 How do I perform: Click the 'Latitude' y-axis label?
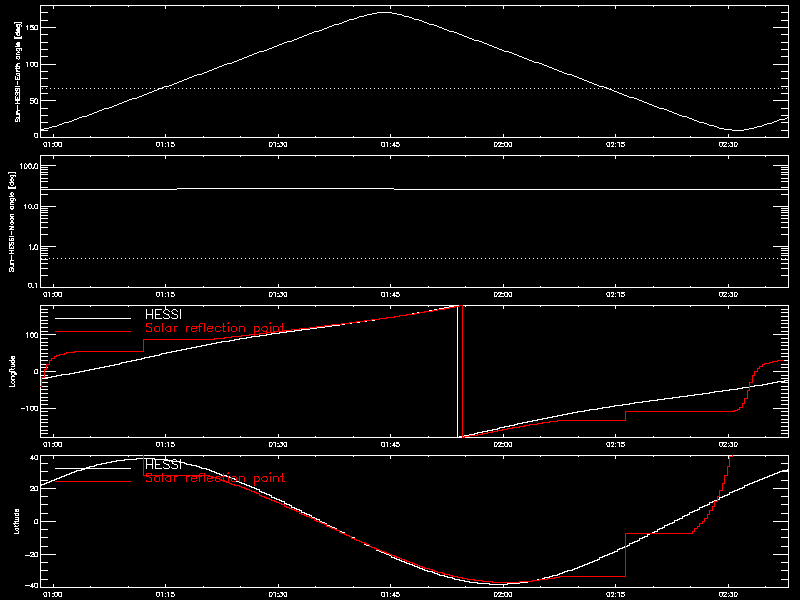click(x=16, y=521)
